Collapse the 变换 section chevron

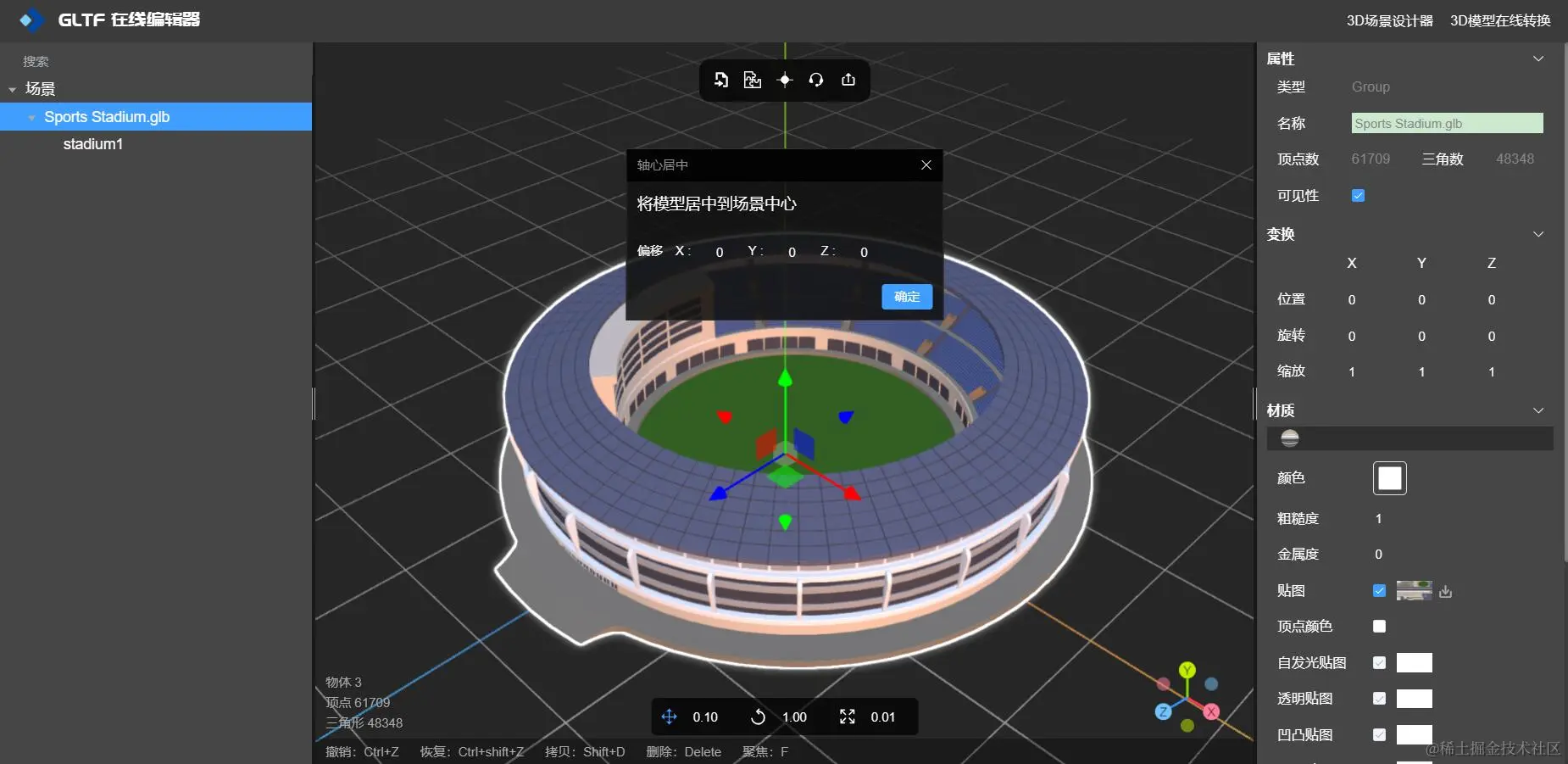(x=1538, y=234)
